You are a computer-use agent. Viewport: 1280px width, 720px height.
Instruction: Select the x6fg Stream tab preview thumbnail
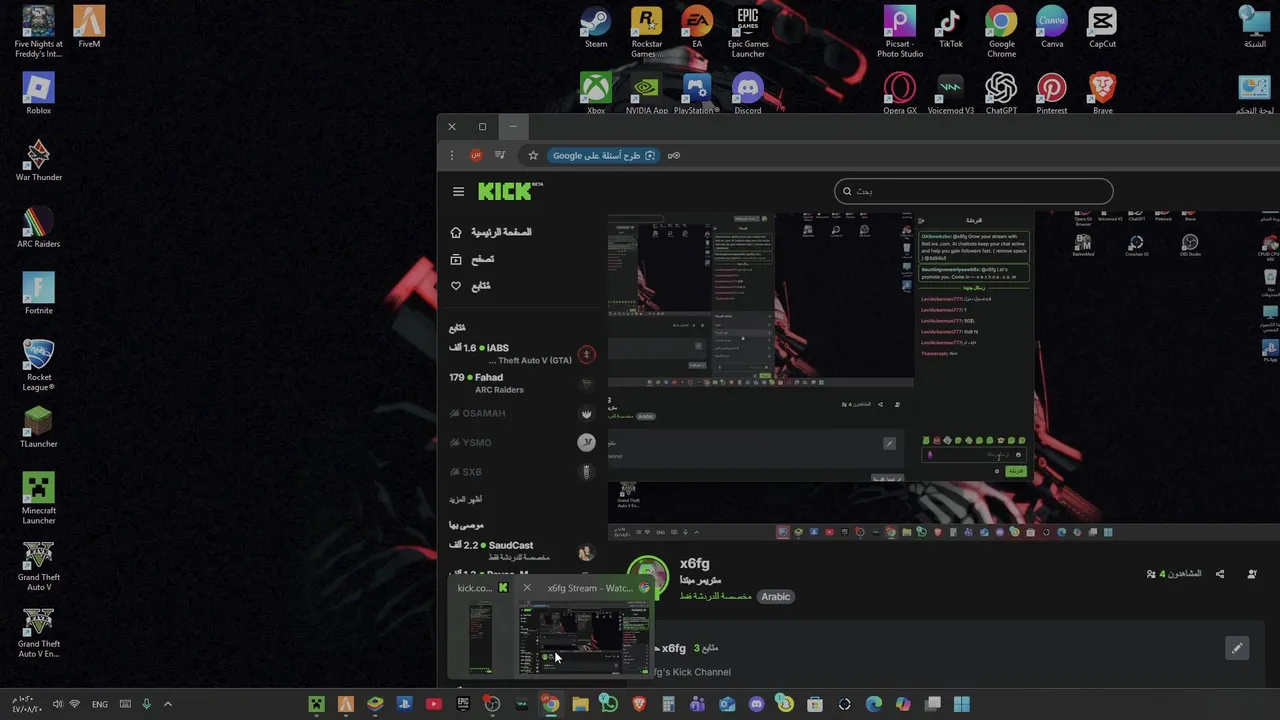click(583, 638)
